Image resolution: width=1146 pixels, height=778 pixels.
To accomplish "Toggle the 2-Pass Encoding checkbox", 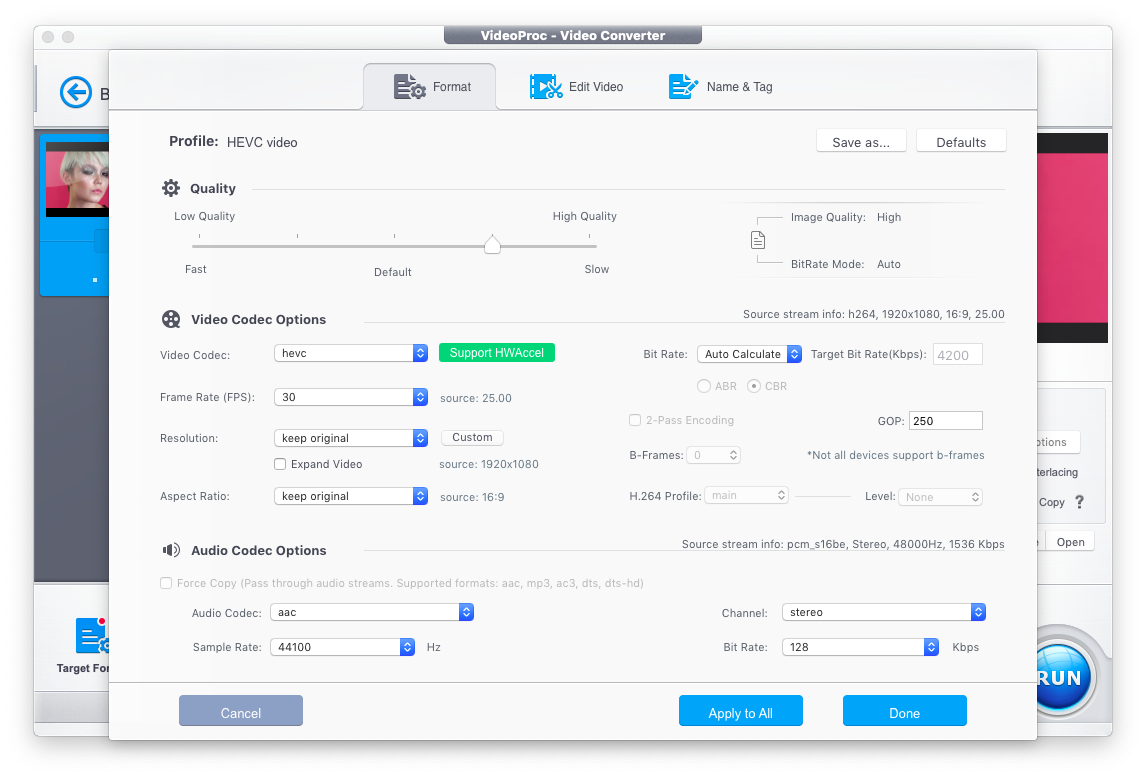I will (x=635, y=420).
